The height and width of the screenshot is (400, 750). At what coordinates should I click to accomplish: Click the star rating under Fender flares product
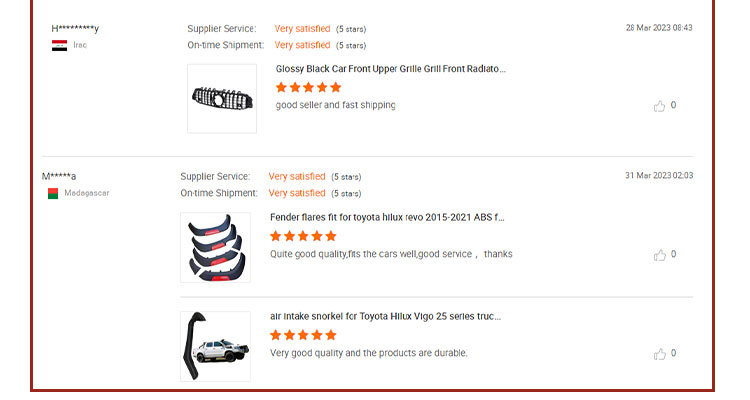coord(303,236)
